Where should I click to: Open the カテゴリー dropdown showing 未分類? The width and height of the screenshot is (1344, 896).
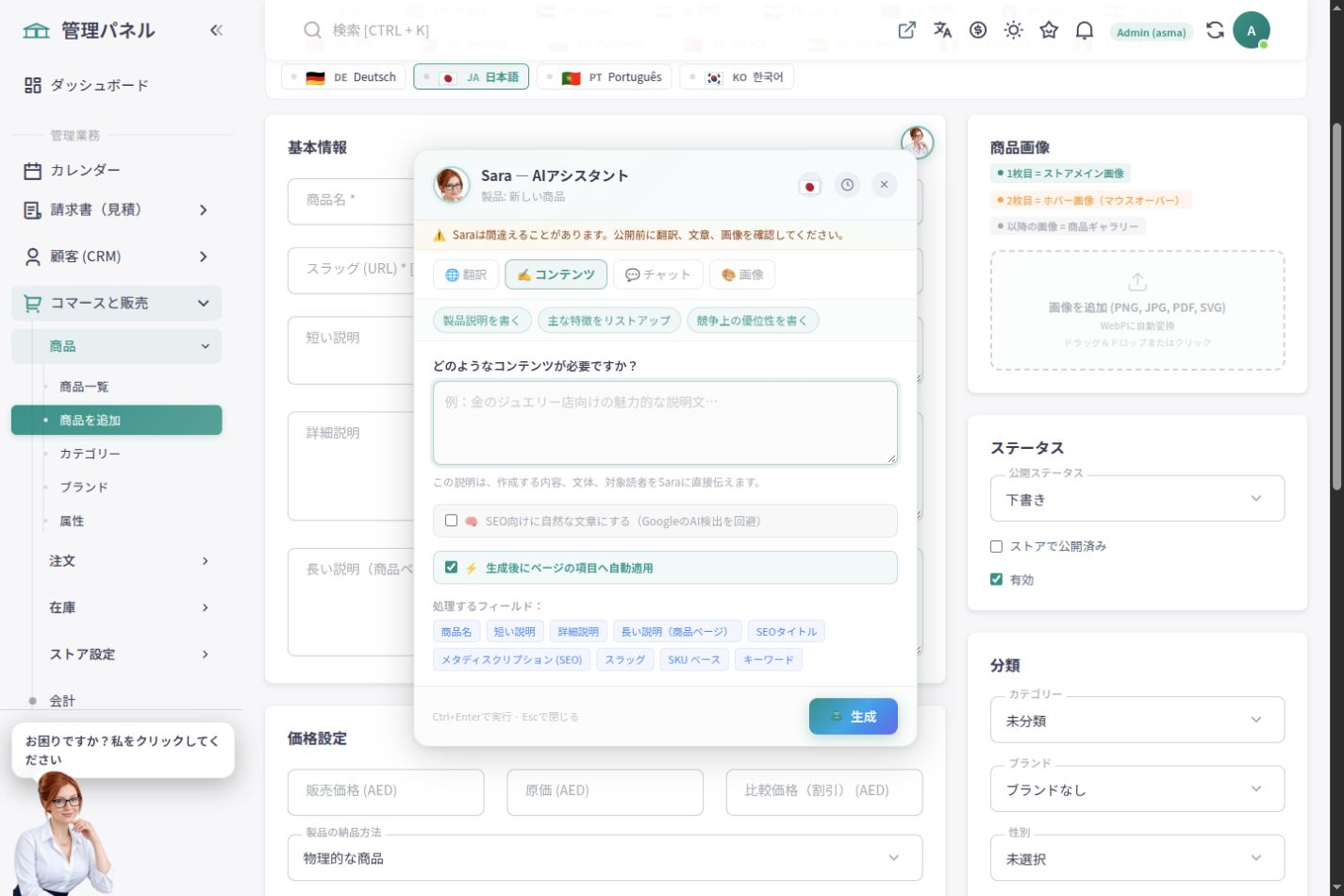tap(1137, 720)
